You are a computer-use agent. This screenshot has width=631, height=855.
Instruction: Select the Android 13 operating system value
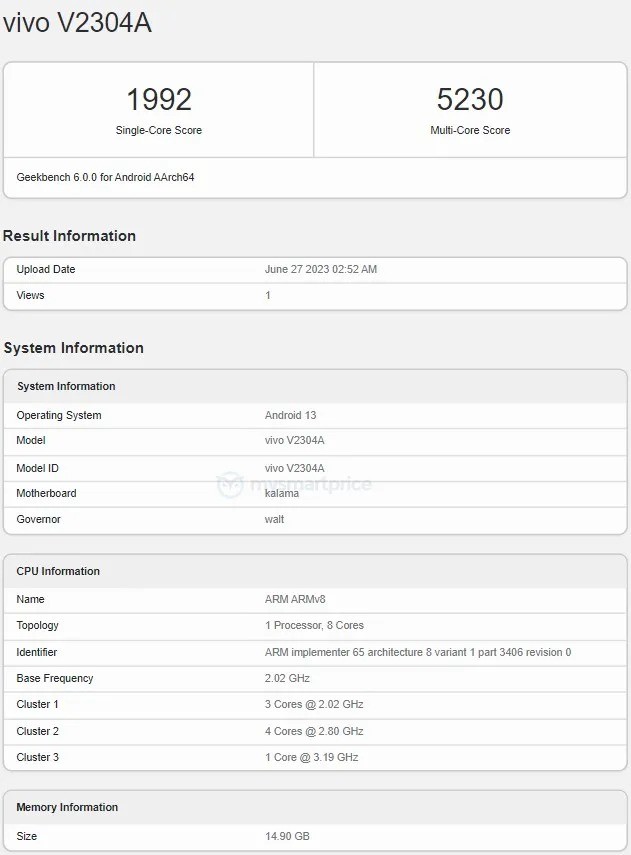(x=290, y=415)
